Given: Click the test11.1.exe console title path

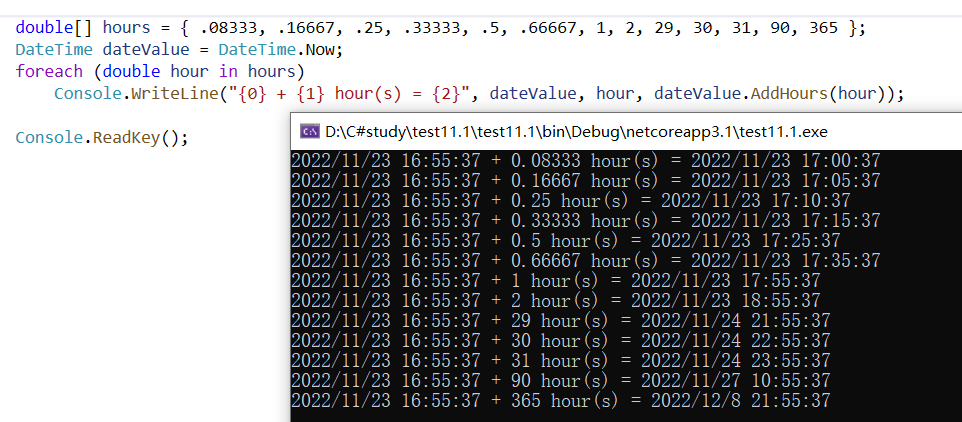Looking at the screenshot, I should click(x=576, y=131).
